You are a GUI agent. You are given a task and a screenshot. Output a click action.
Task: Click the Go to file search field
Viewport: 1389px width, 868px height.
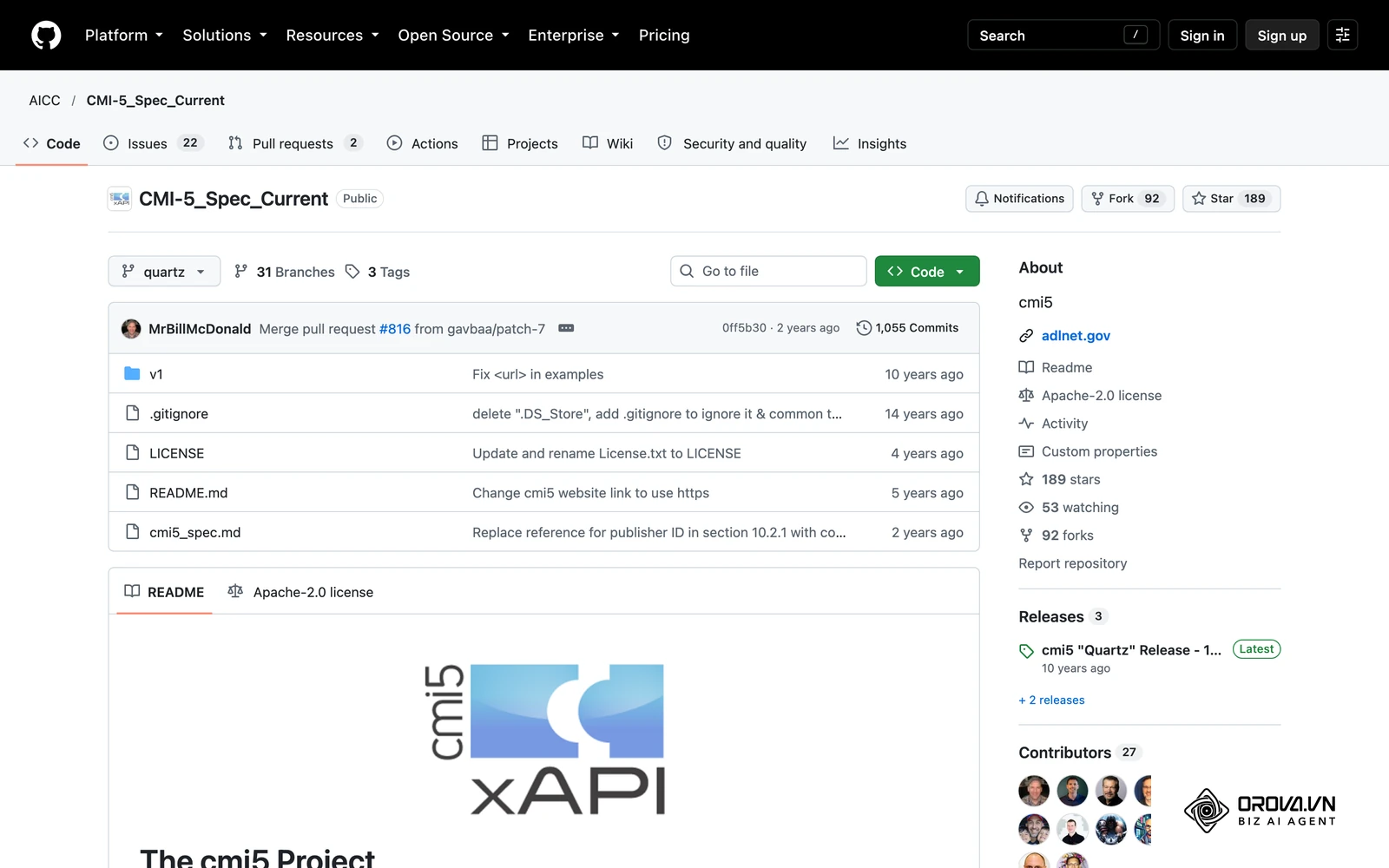[x=768, y=271]
